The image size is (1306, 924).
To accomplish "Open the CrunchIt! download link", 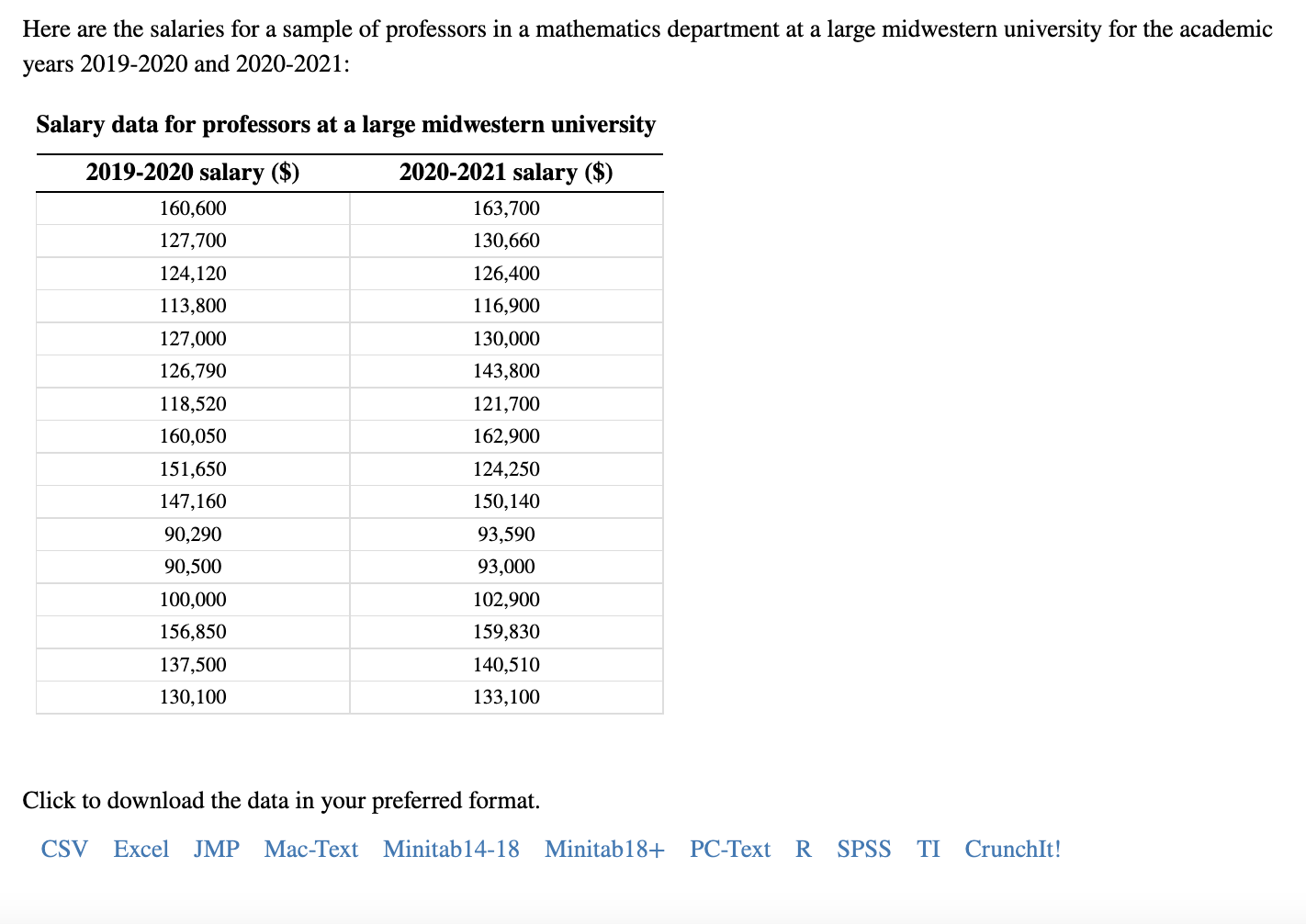I will [1012, 850].
